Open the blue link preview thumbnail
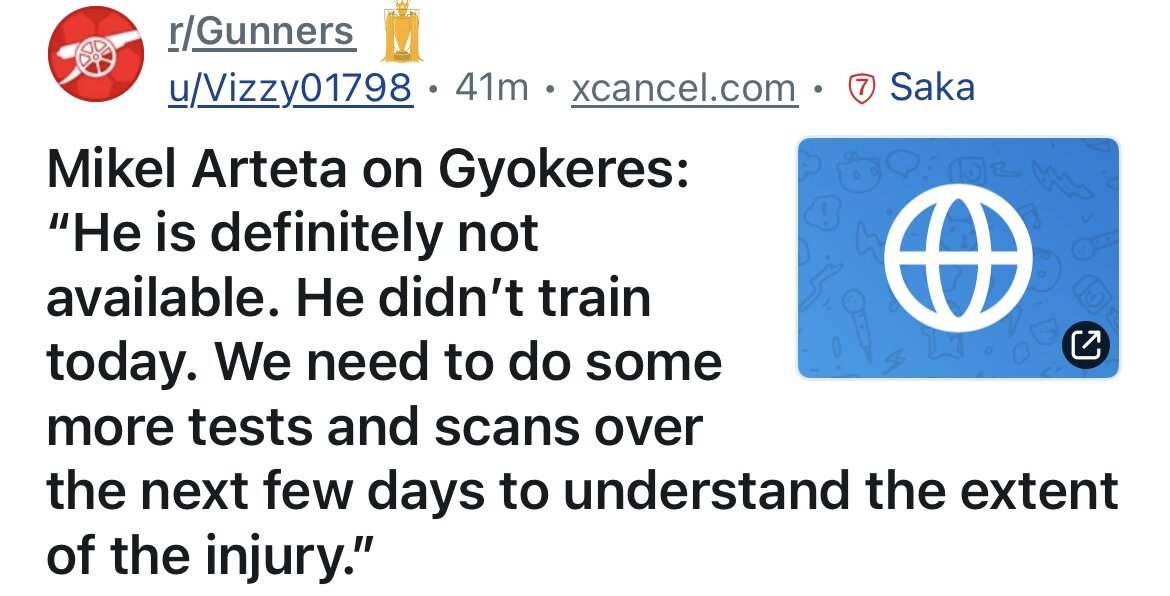 coord(957,257)
